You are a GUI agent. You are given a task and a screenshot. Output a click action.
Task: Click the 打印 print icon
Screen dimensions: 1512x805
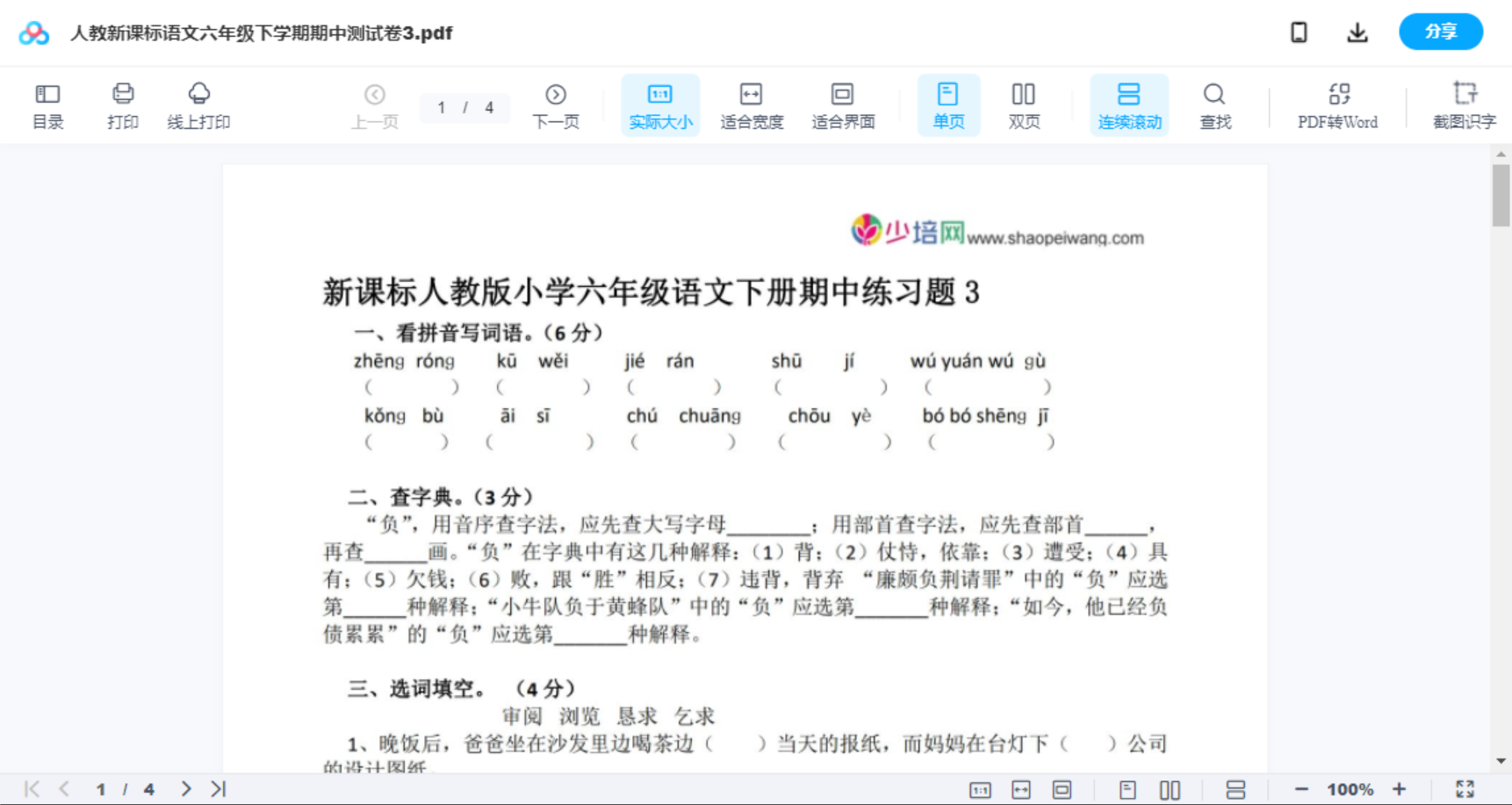[x=123, y=104]
